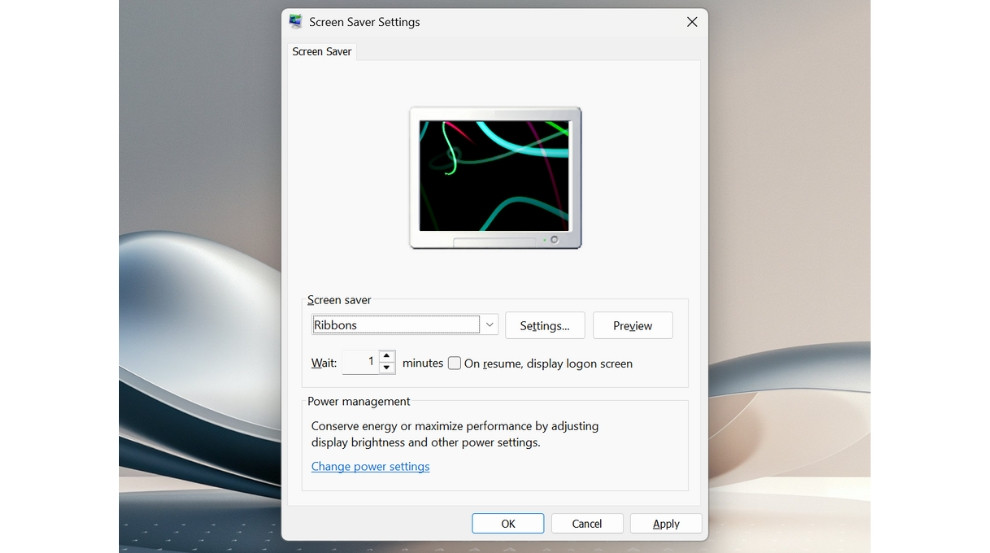Click the Wait minutes number field

click(x=360, y=362)
